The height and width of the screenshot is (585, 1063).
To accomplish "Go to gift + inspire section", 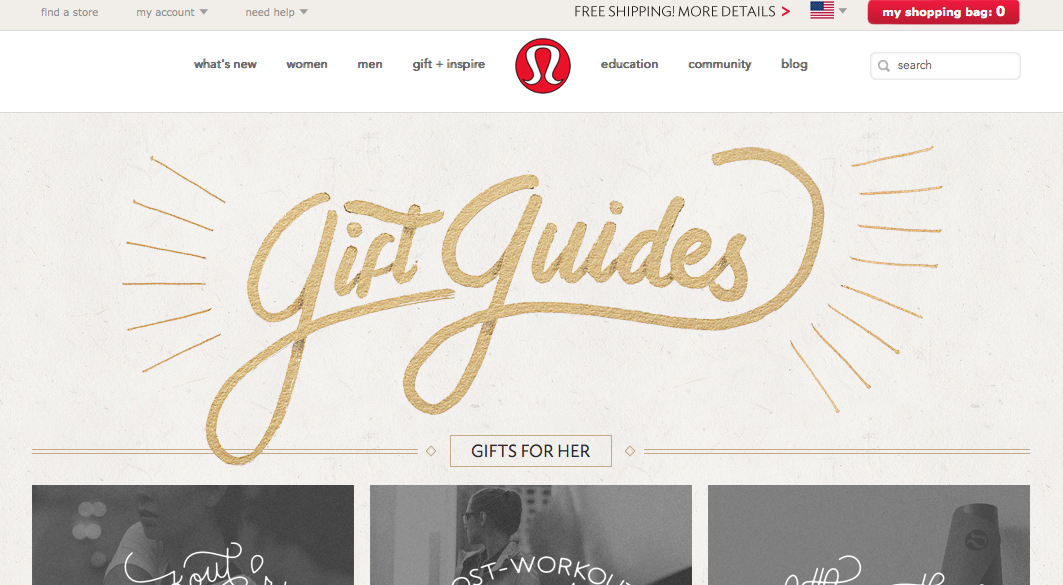I will (448, 64).
